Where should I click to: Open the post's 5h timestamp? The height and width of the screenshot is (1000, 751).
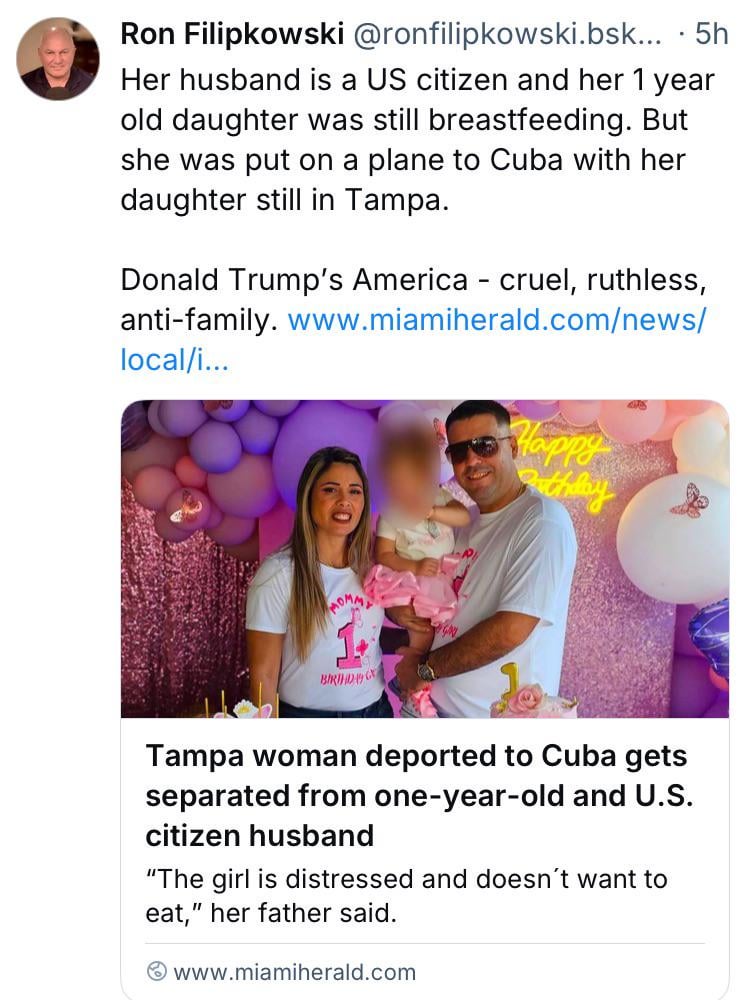pos(711,34)
